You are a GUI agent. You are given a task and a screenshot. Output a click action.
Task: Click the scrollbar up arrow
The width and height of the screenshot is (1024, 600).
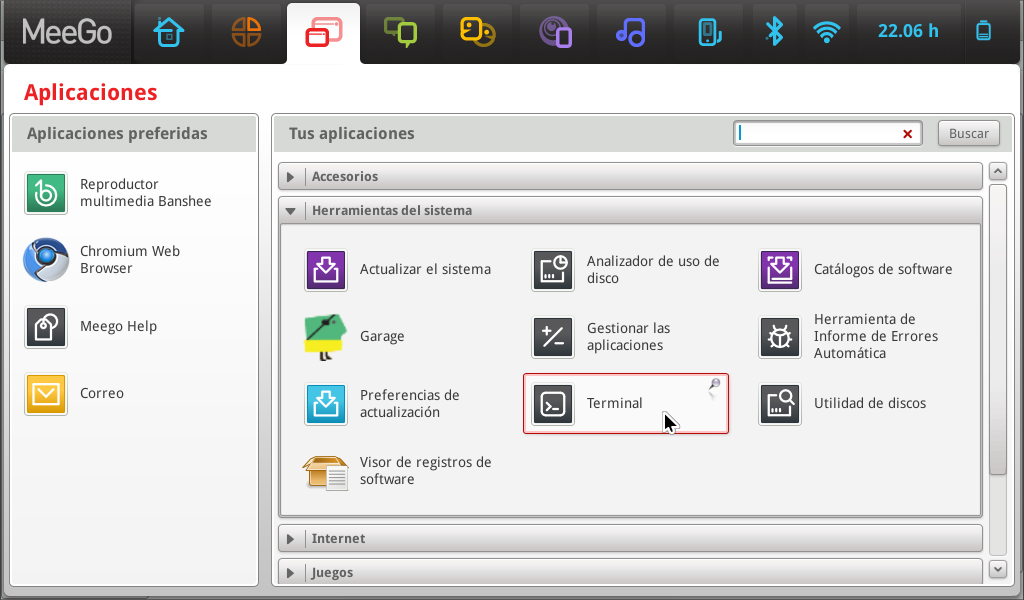[997, 172]
